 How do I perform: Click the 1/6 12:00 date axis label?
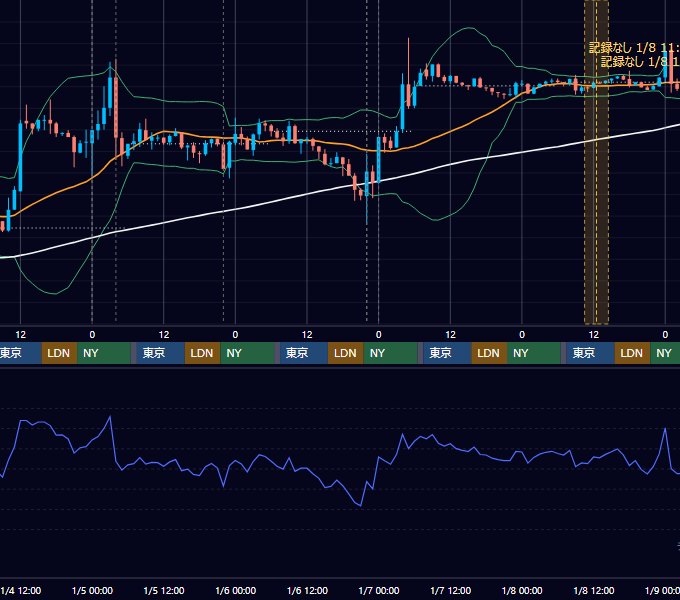[307, 590]
